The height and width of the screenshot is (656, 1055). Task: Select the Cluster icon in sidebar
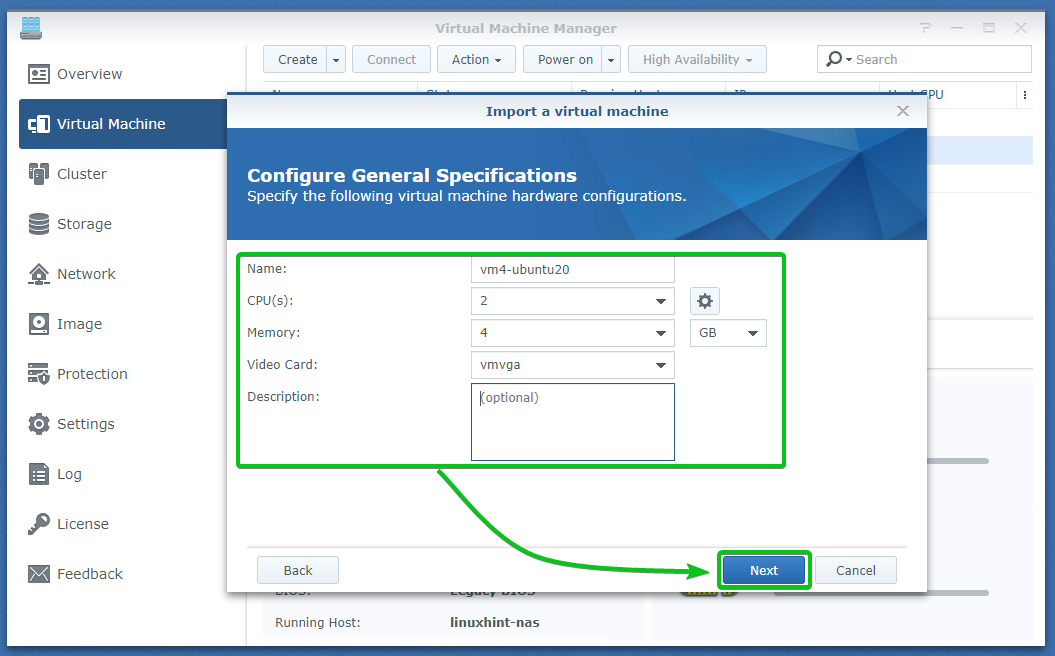pyautogui.click(x=39, y=174)
